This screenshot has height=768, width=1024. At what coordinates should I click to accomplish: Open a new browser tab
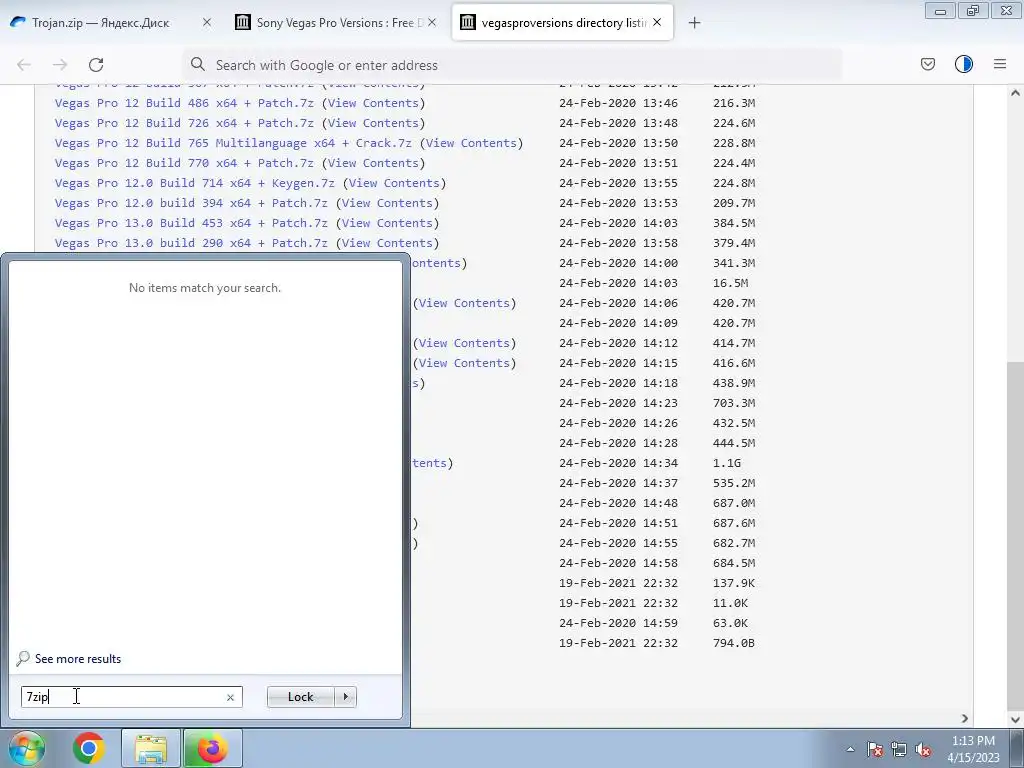(x=694, y=23)
